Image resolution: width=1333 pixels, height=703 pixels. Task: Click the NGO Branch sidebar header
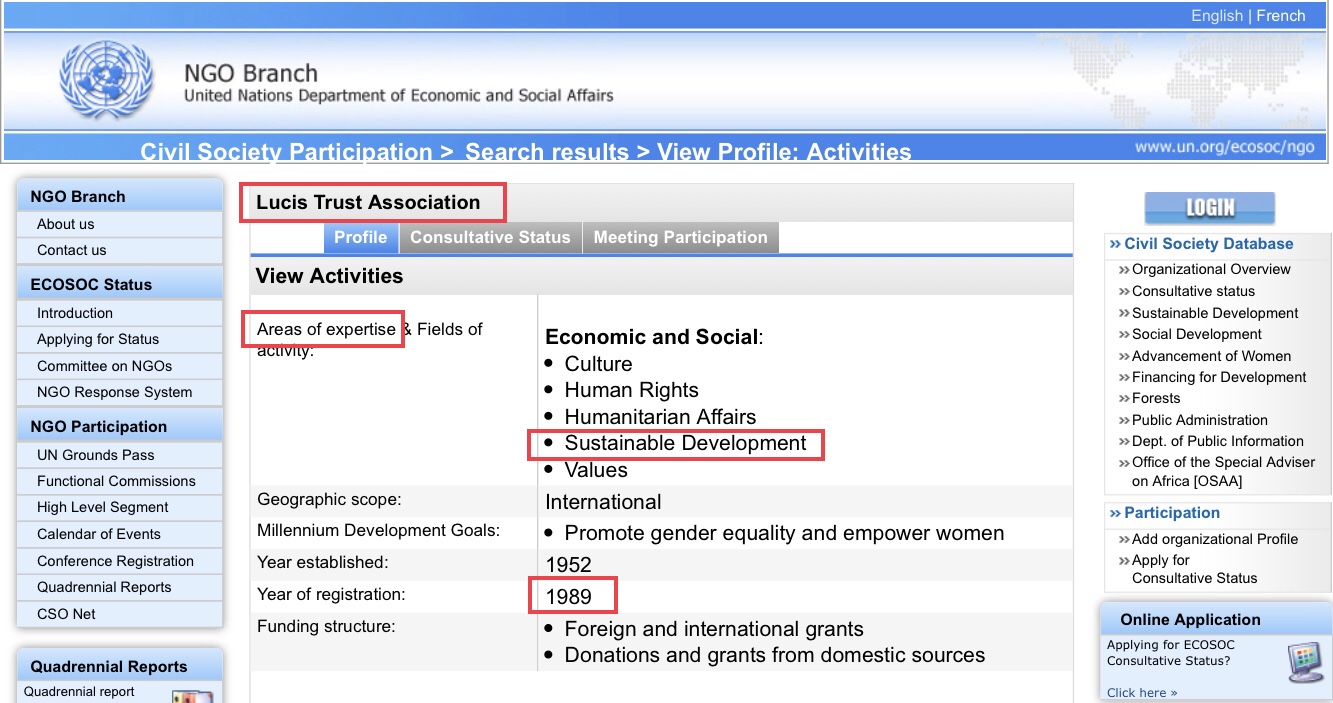[120, 196]
